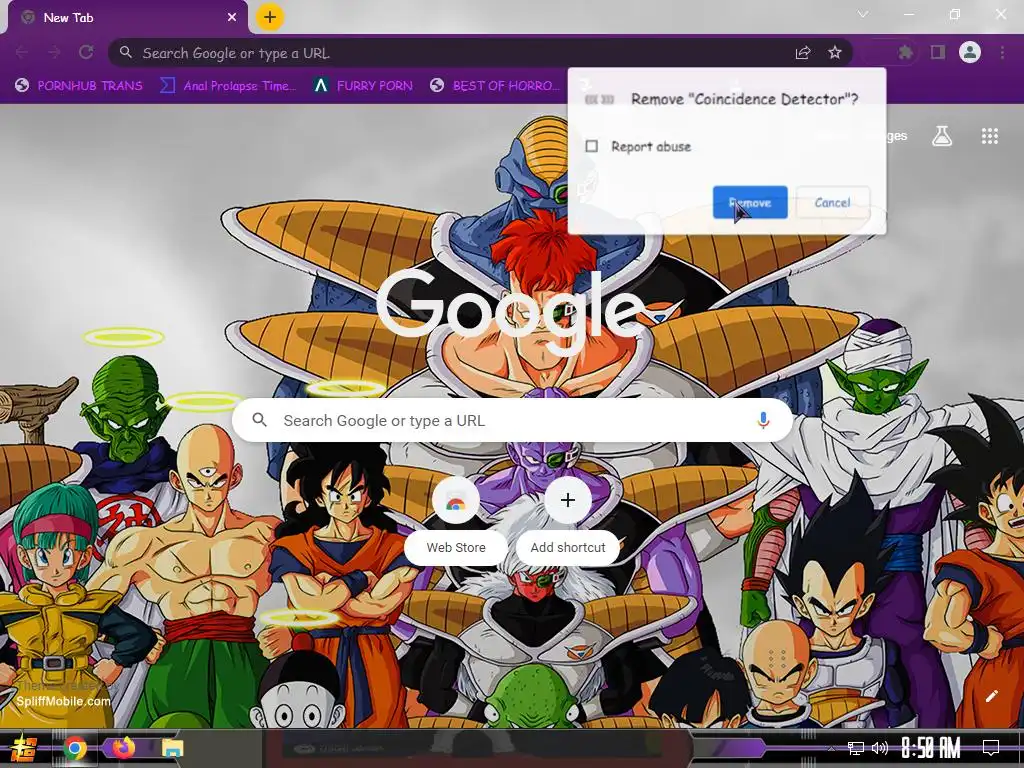
Task: Open the Windows Start button
Action: pyautogui.click(x=24, y=748)
